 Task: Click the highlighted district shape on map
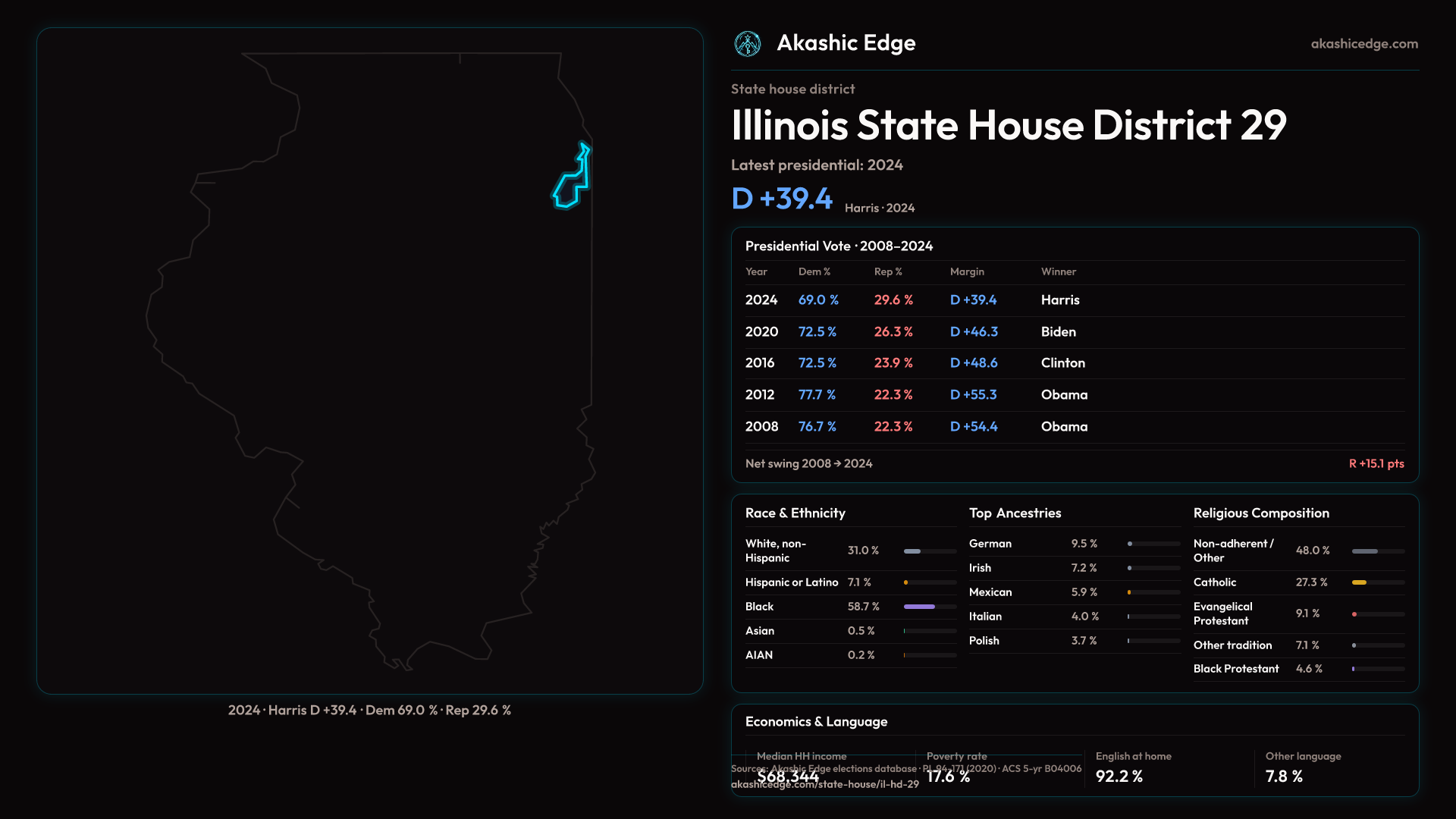pyautogui.click(x=570, y=188)
